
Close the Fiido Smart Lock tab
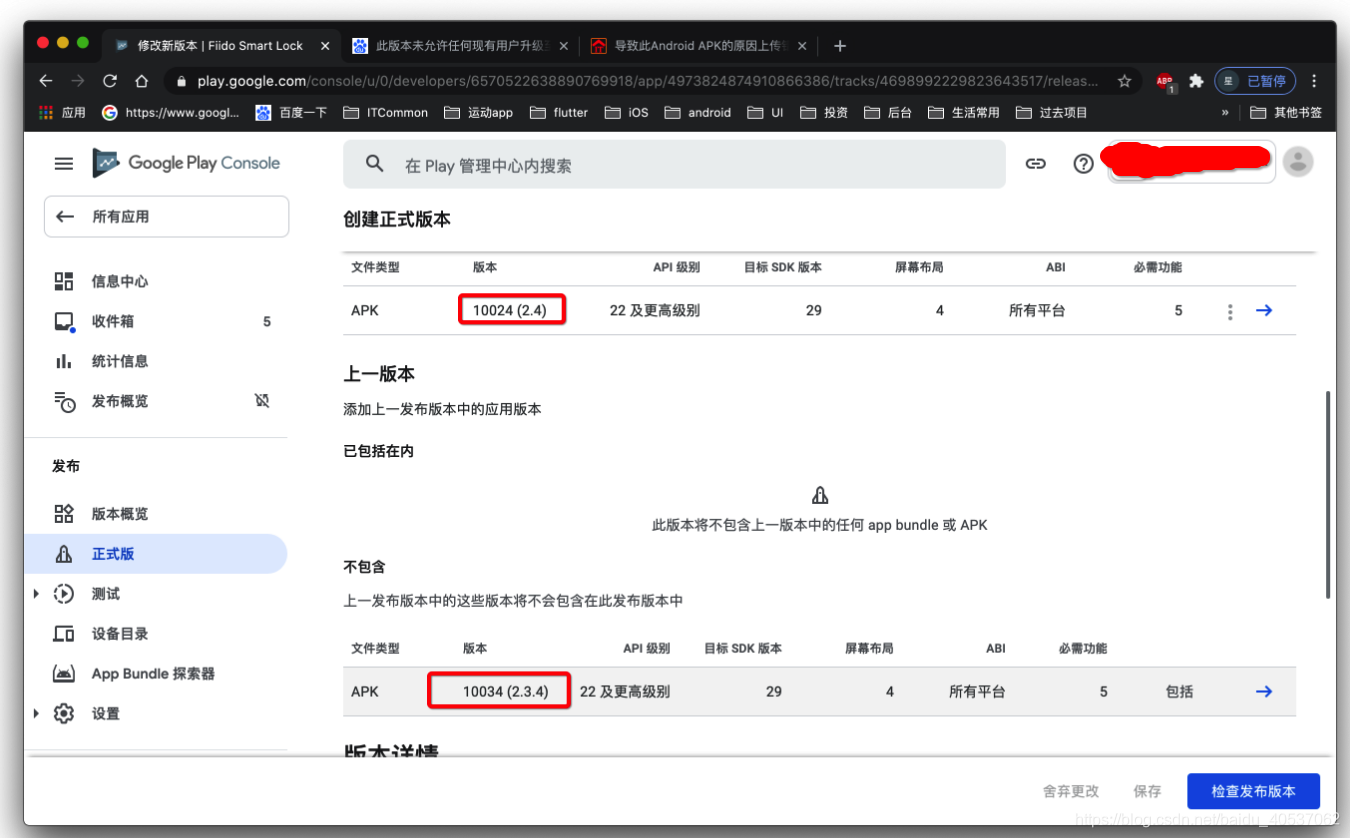(x=325, y=46)
